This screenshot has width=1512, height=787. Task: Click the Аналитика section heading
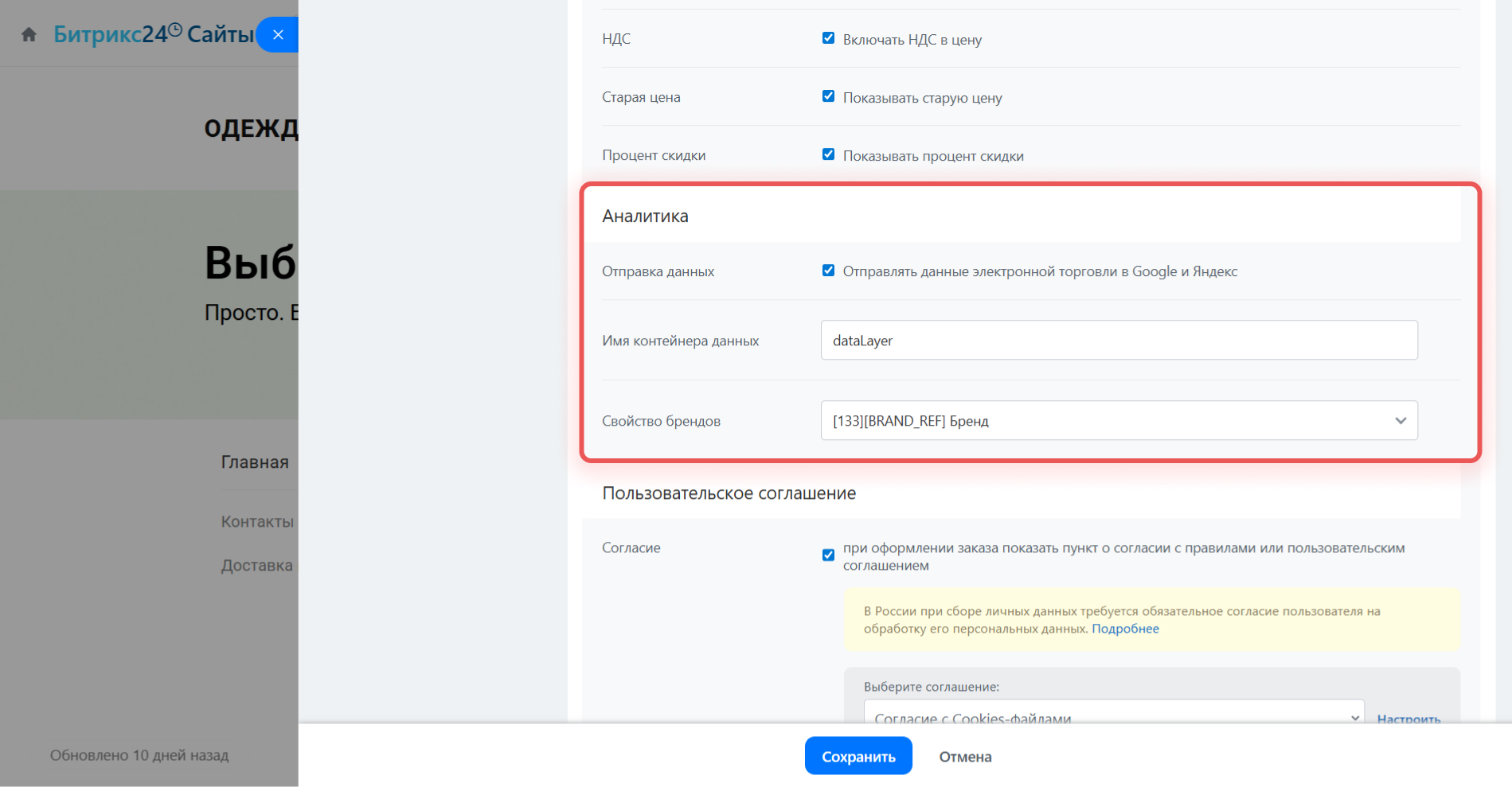pyautogui.click(x=645, y=216)
